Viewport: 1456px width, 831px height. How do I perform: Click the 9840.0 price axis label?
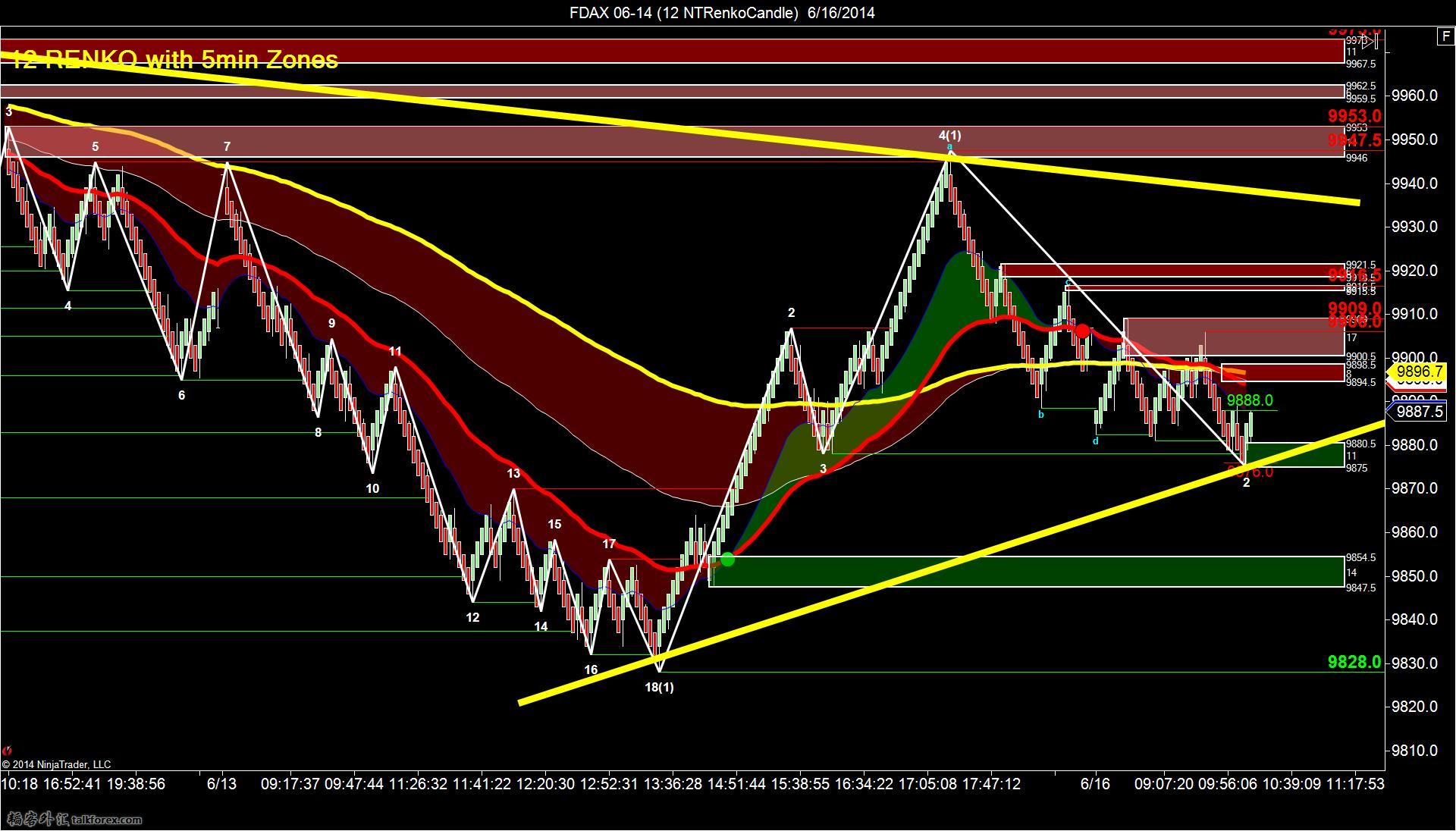[1415, 619]
